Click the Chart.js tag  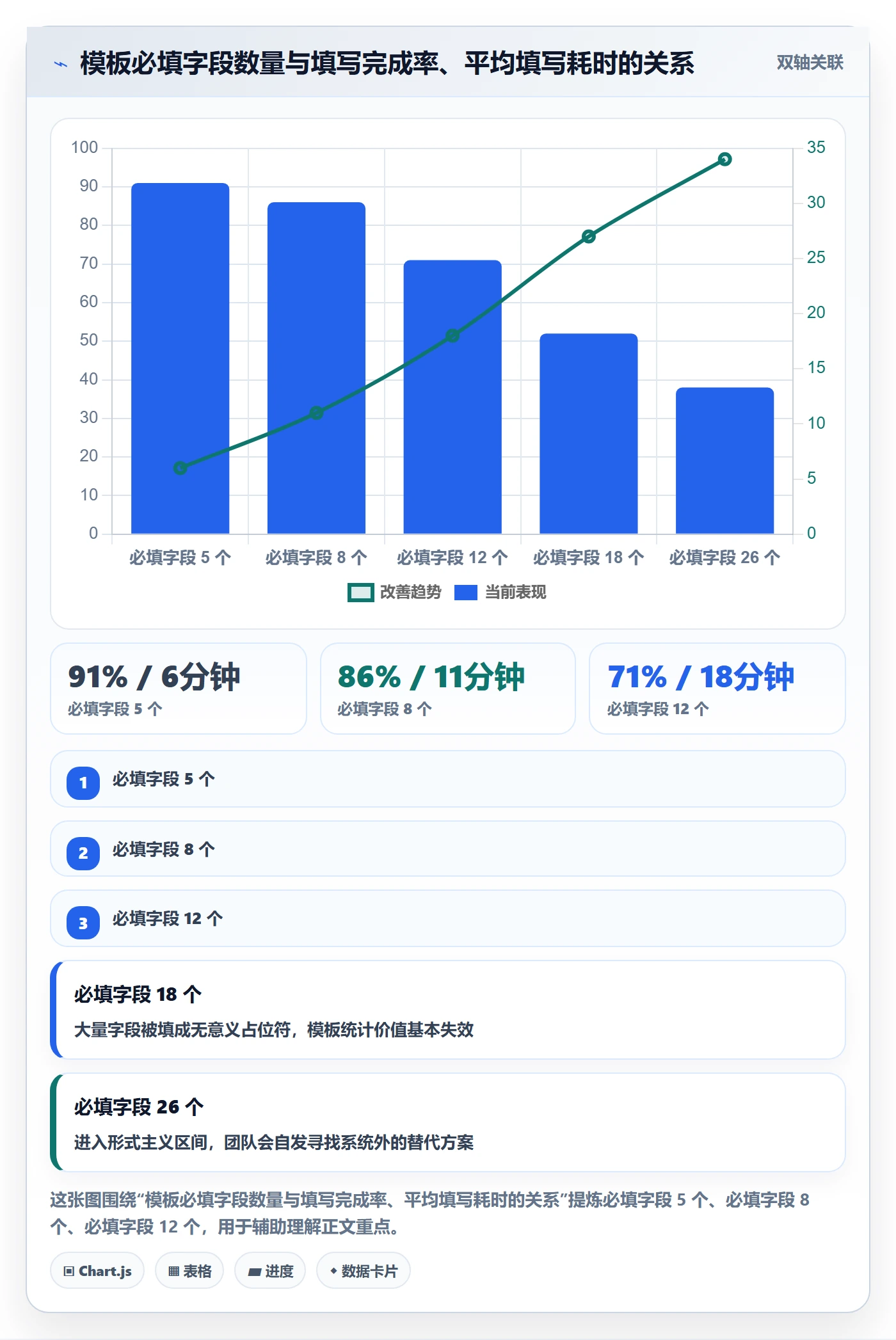tap(97, 1271)
